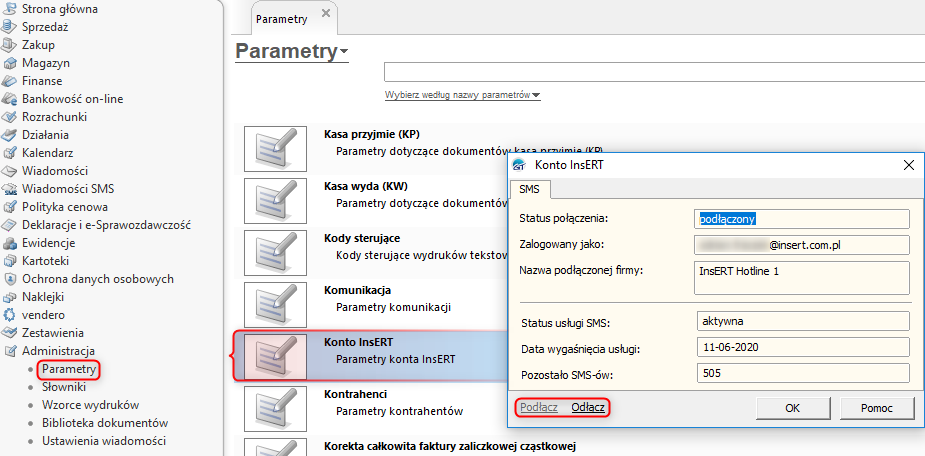Image resolution: width=925 pixels, height=456 pixels.
Task: Select the Kasa przyjmie (KP) title
Action: point(372,134)
